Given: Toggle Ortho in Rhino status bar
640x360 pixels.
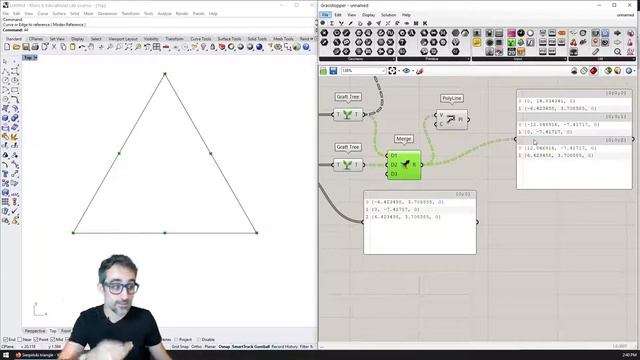Looking at the screenshot, I should click(x=196, y=347).
